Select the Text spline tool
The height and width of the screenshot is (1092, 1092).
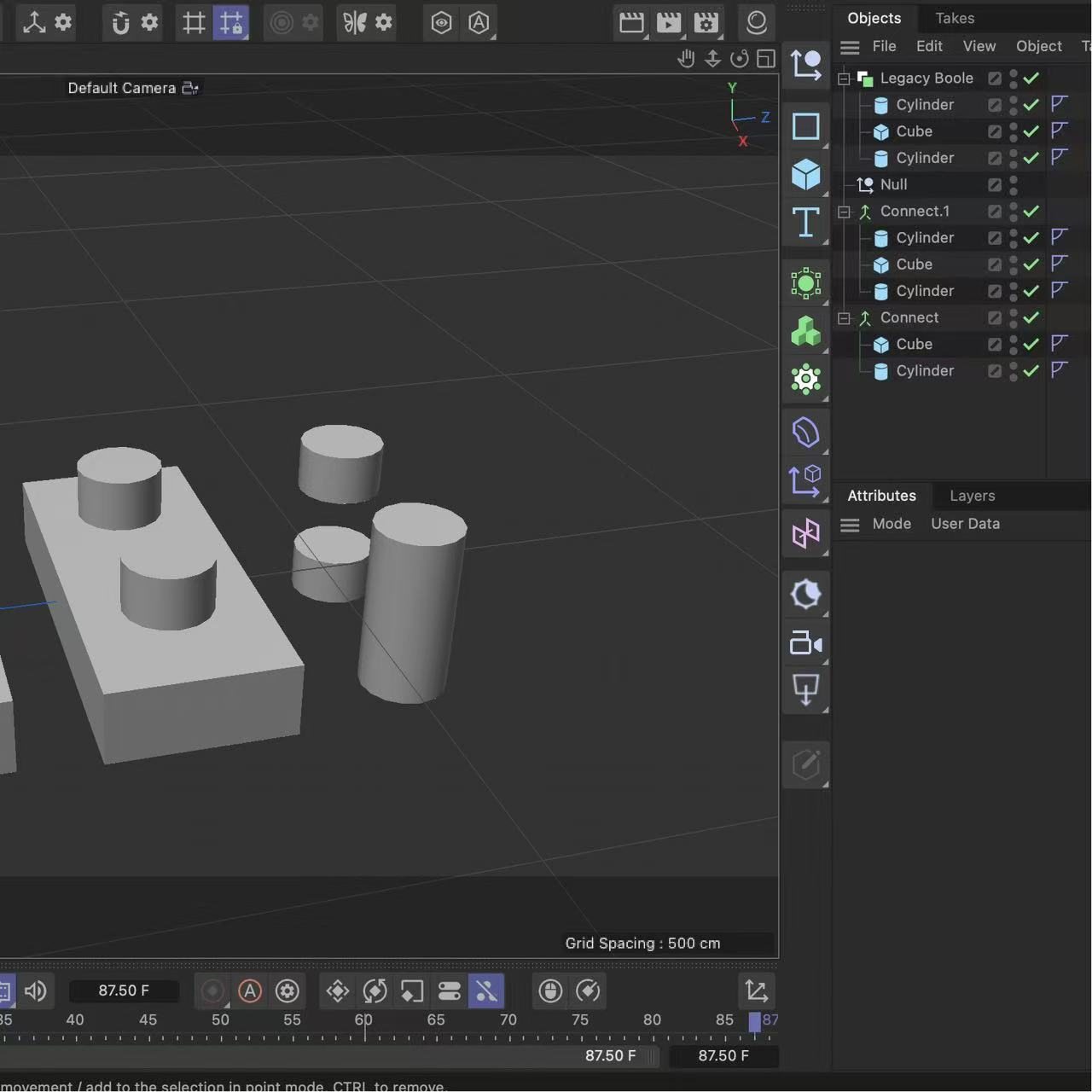pos(806,224)
